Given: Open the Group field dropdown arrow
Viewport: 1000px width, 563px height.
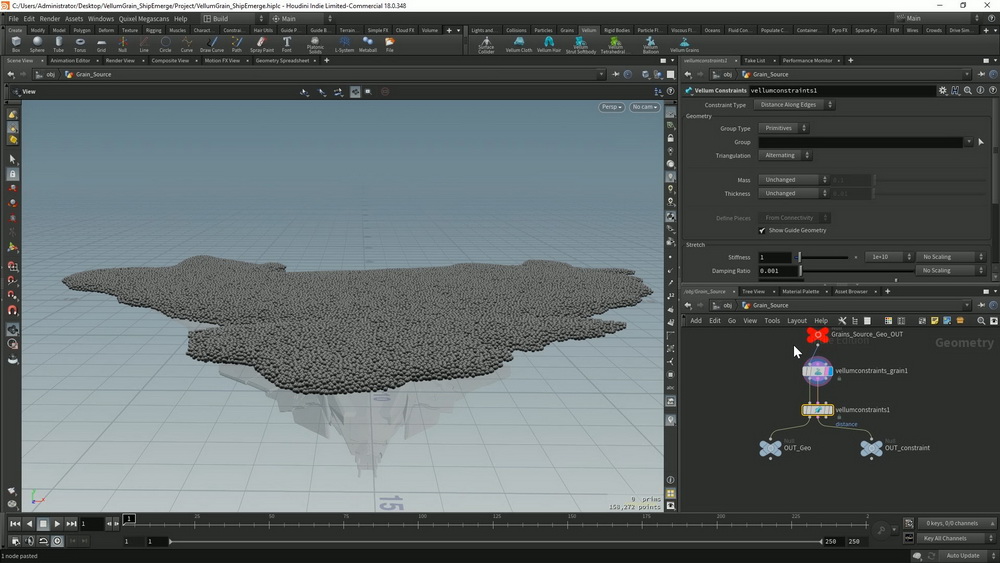Looking at the screenshot, I should [969, 142].
